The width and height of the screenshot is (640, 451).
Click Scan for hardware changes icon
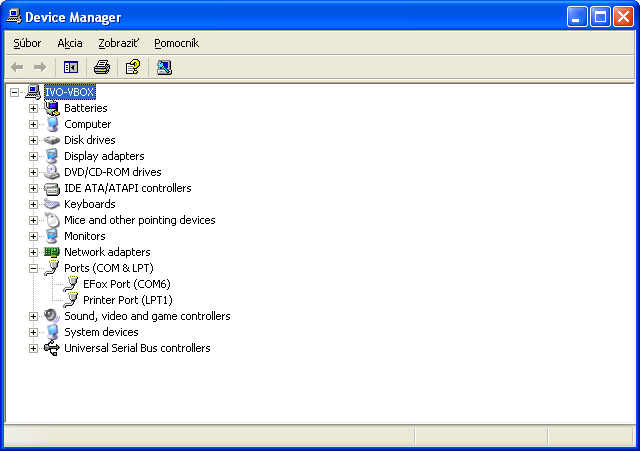(164, 67)
